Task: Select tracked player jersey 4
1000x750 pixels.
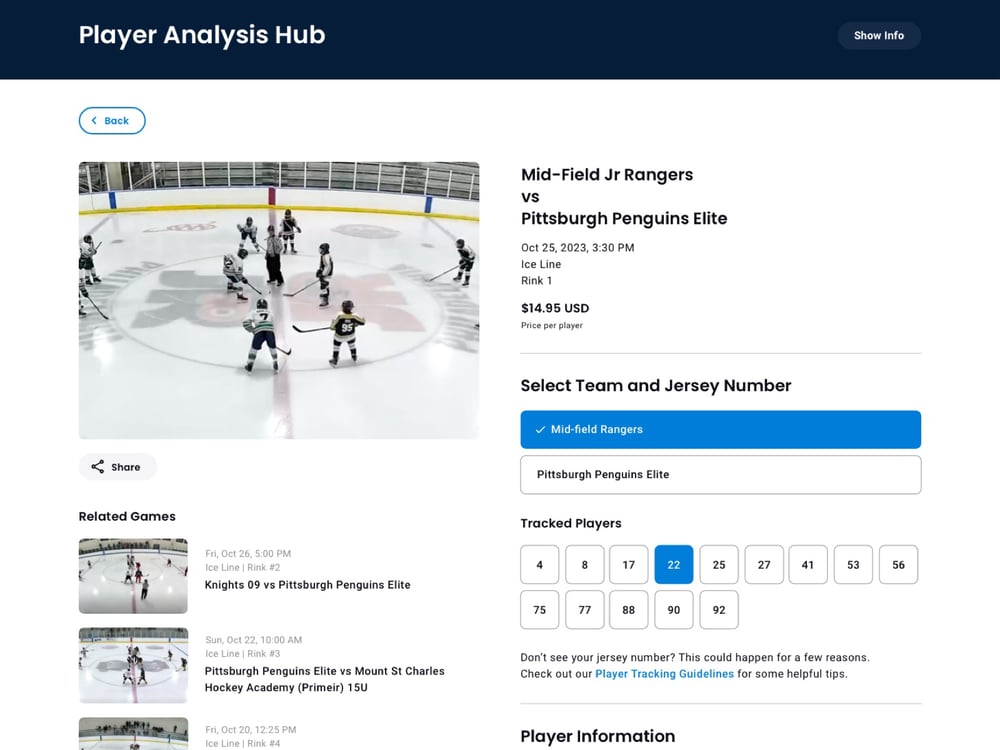Action: pyautogui.click(x=540, y=564)
